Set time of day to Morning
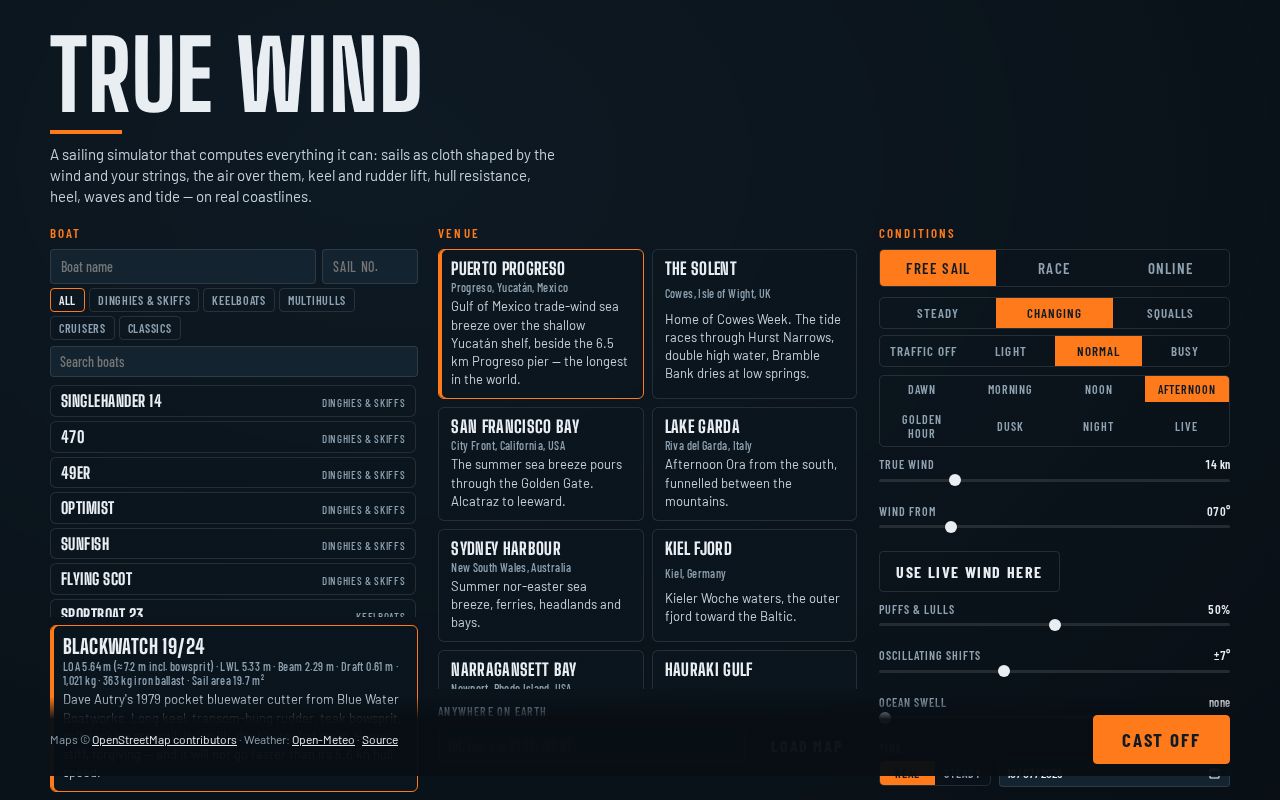 1010,389
